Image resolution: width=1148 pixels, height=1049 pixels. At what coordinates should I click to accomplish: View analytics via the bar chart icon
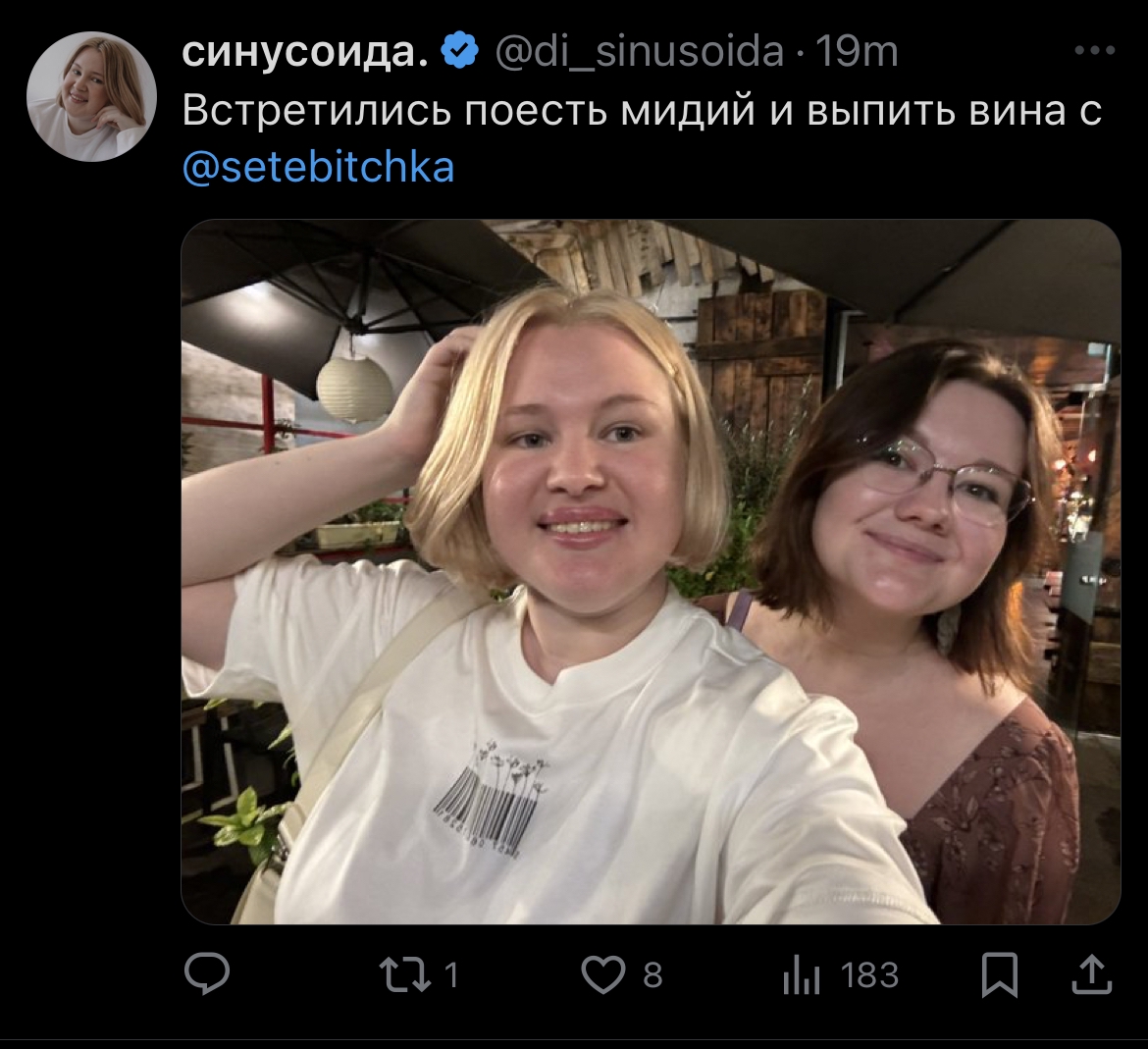[x=801, y=975]
